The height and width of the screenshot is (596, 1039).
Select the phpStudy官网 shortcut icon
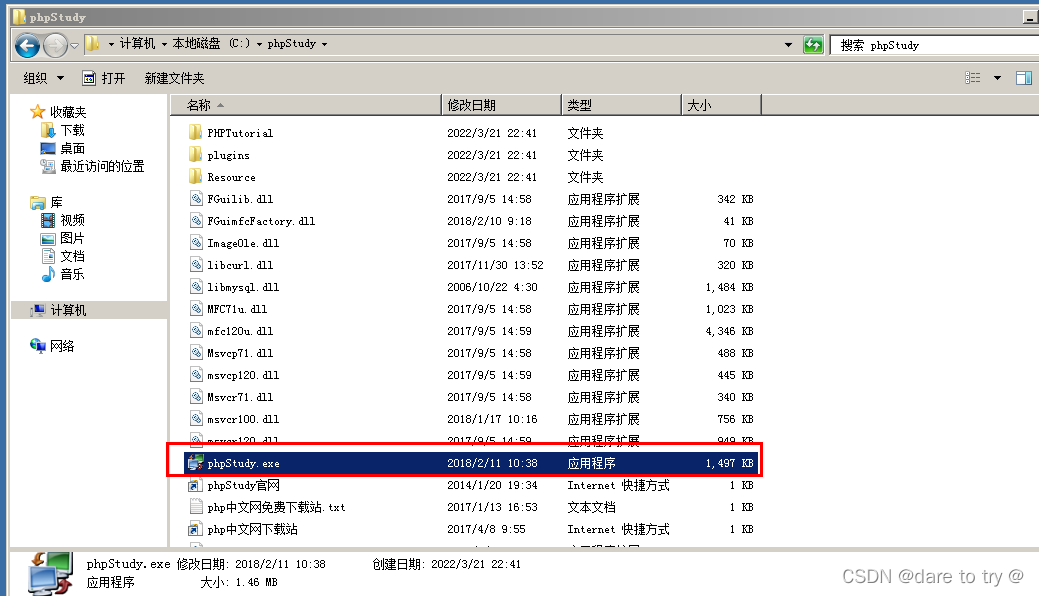tap(195, 485)
